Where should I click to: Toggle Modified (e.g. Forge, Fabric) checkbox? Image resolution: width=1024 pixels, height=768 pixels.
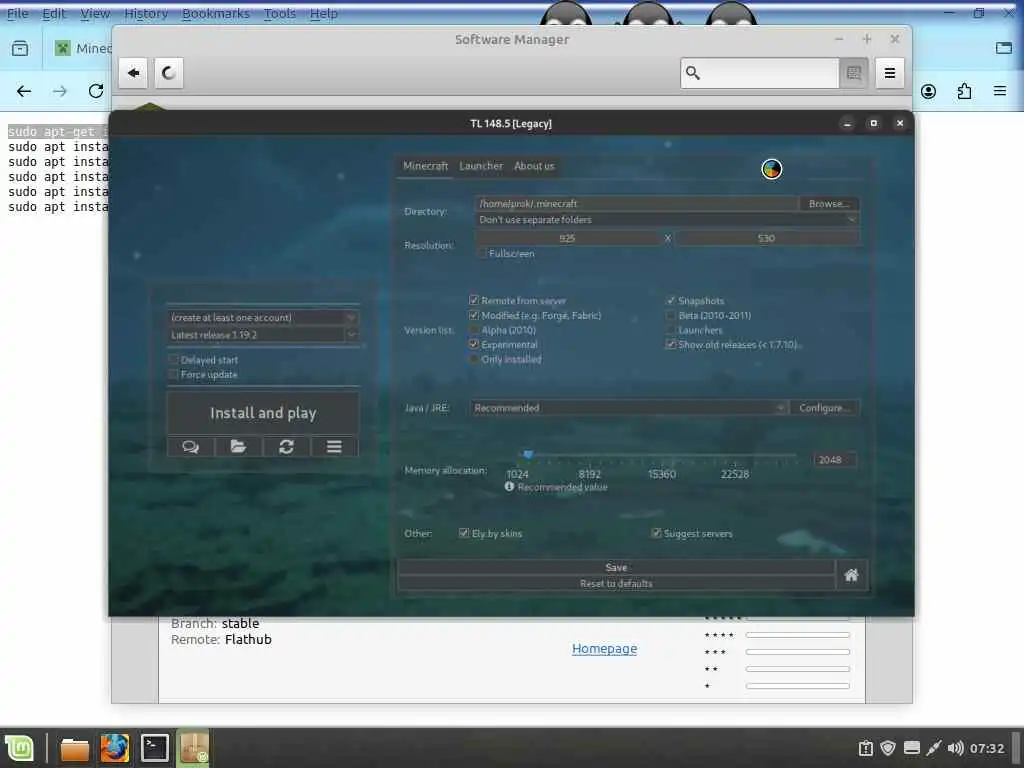coord(473,315)
